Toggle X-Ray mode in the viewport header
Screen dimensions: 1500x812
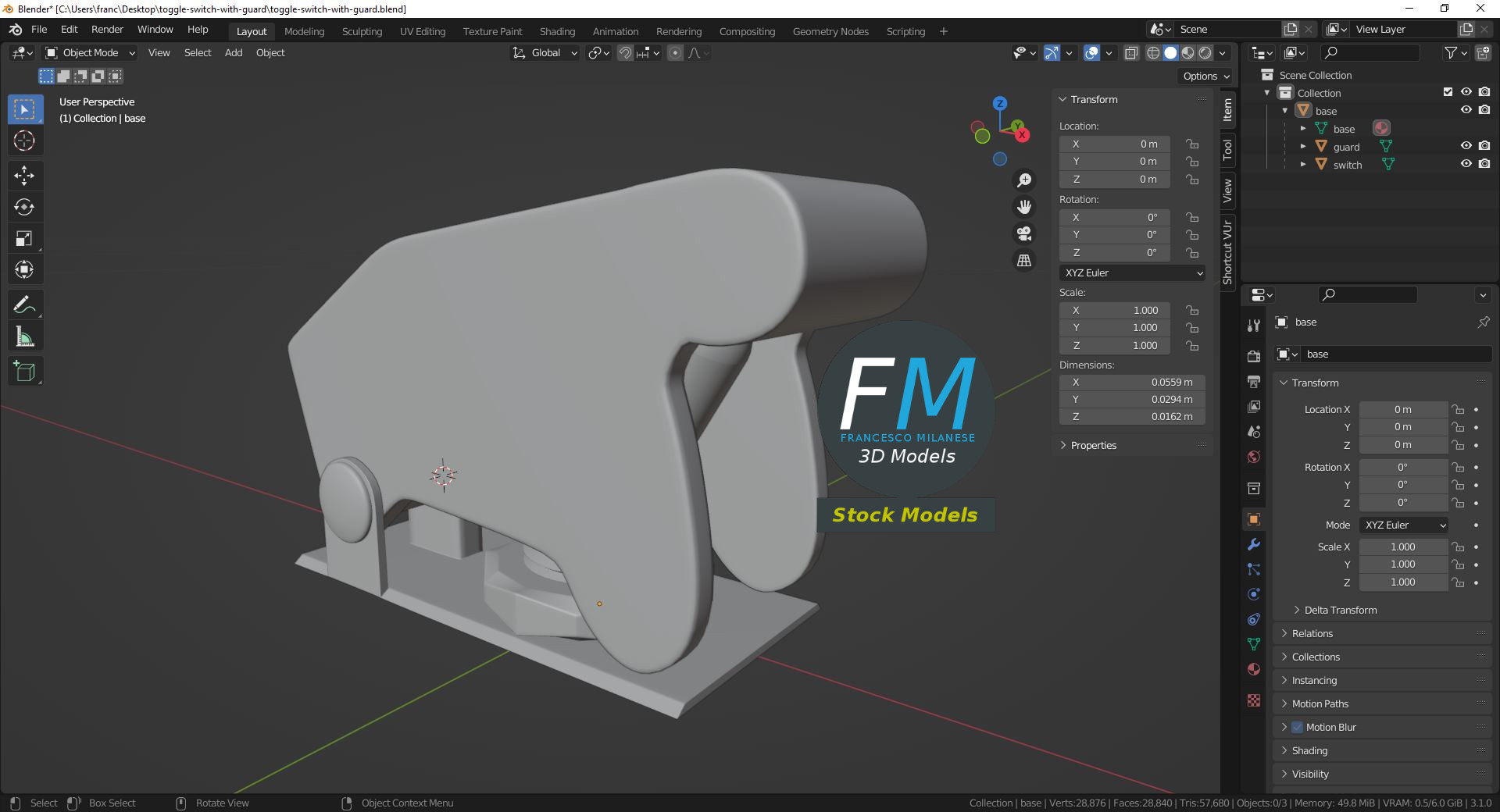[1131, 53]
